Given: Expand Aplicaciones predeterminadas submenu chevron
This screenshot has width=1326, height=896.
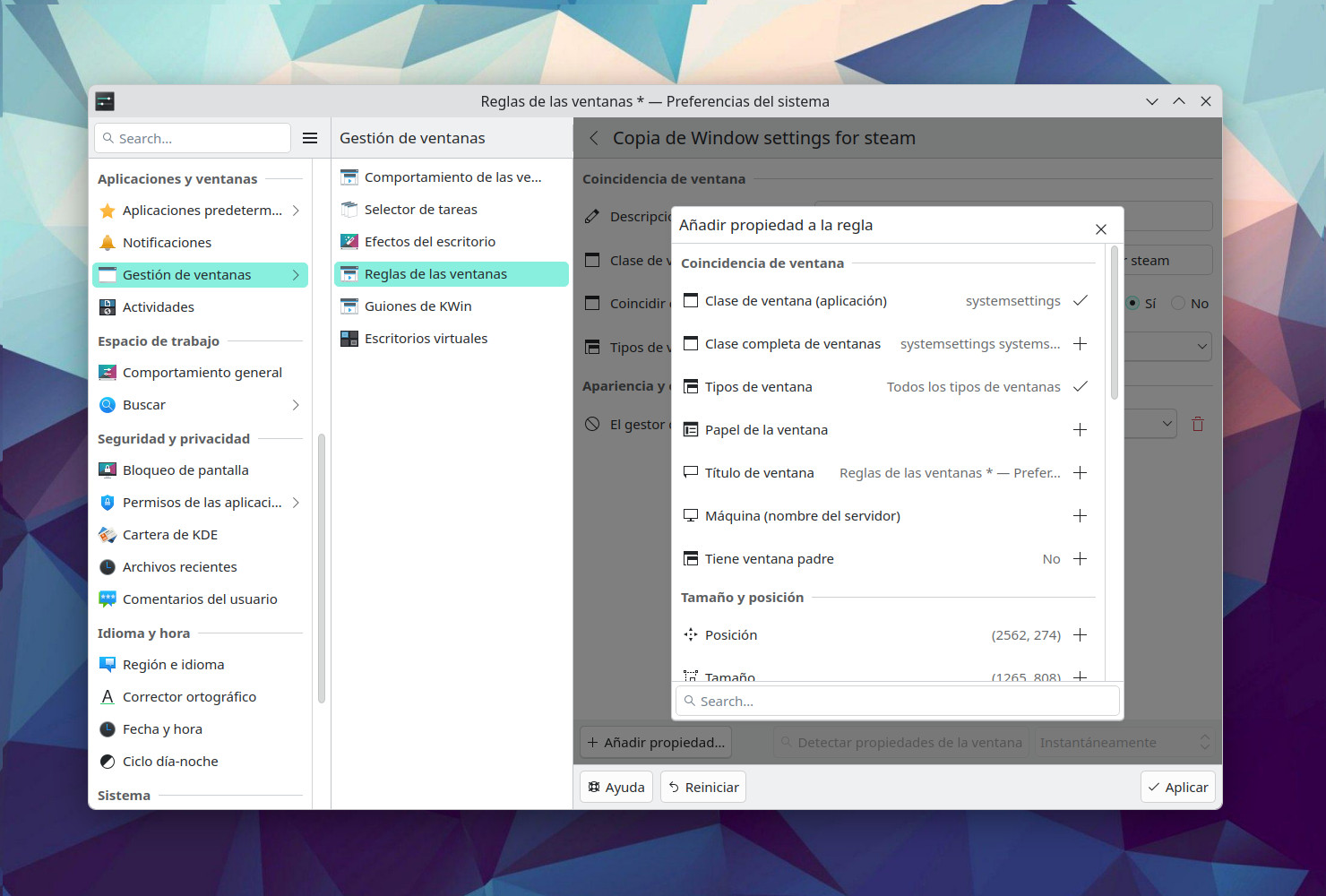Looking at the screenshot, I should (x=296, y=211).
